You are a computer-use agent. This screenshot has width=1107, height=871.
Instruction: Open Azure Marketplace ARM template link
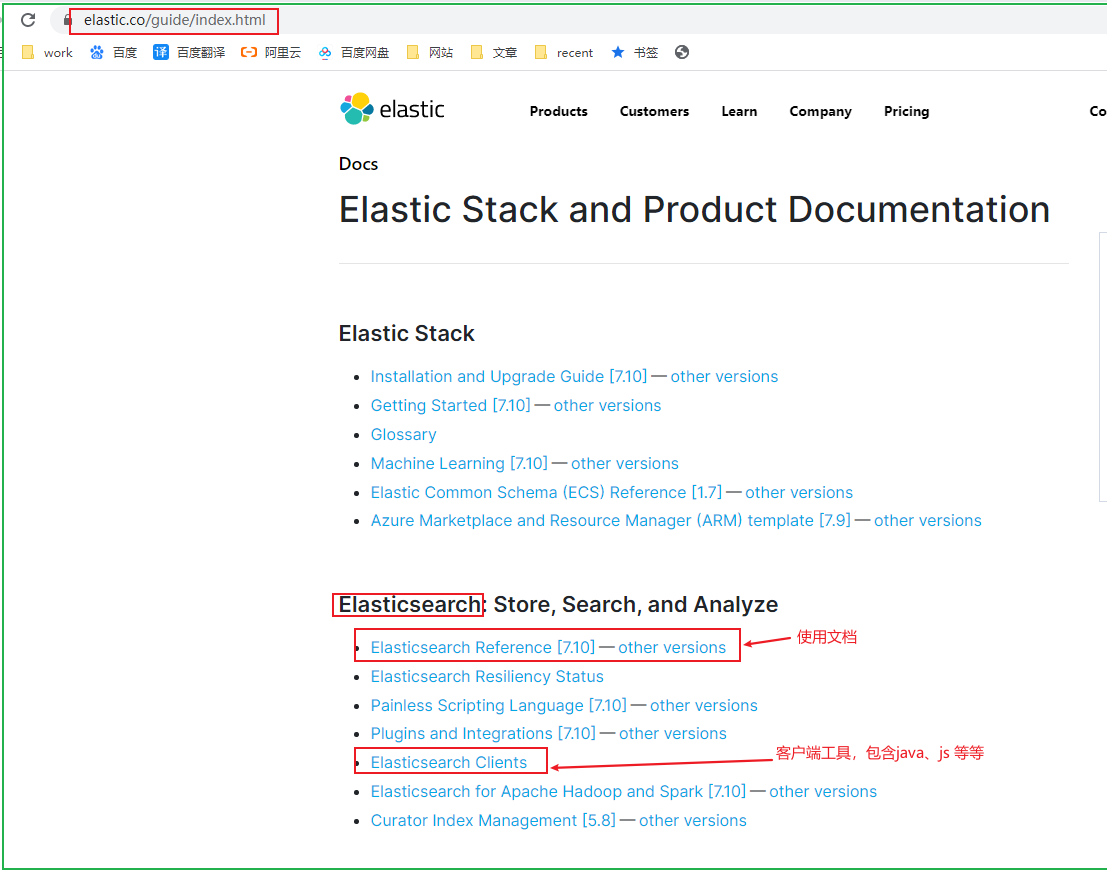tap(610, 520)
